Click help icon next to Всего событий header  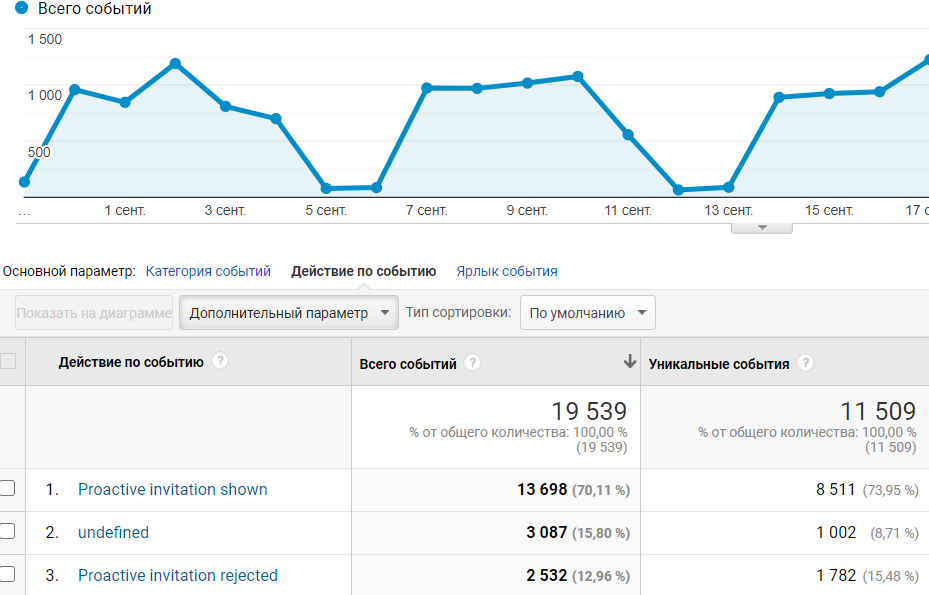473,364
